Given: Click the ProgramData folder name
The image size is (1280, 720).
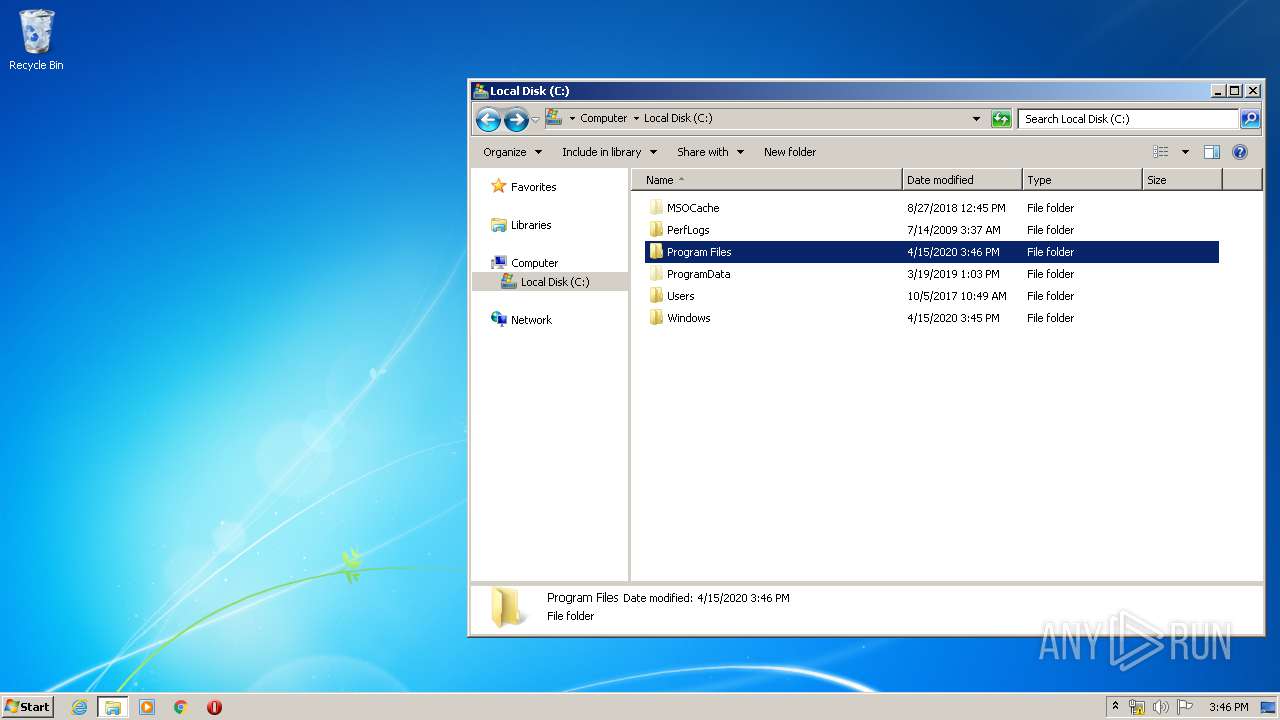Looking at the screenshot, I should [699, 274].
